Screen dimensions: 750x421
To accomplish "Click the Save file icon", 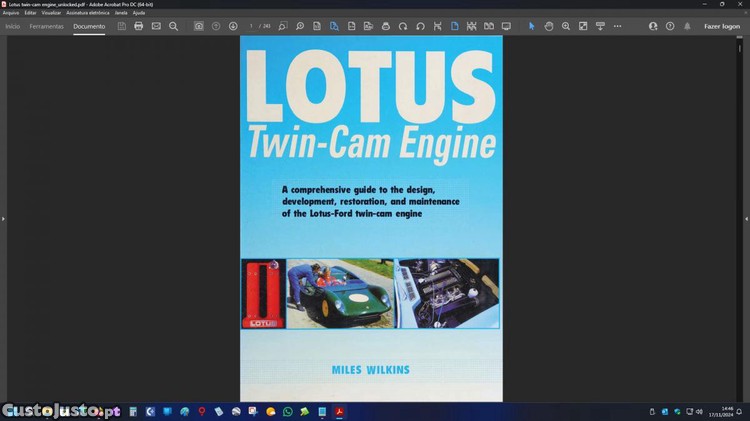I will coord(122,26).
